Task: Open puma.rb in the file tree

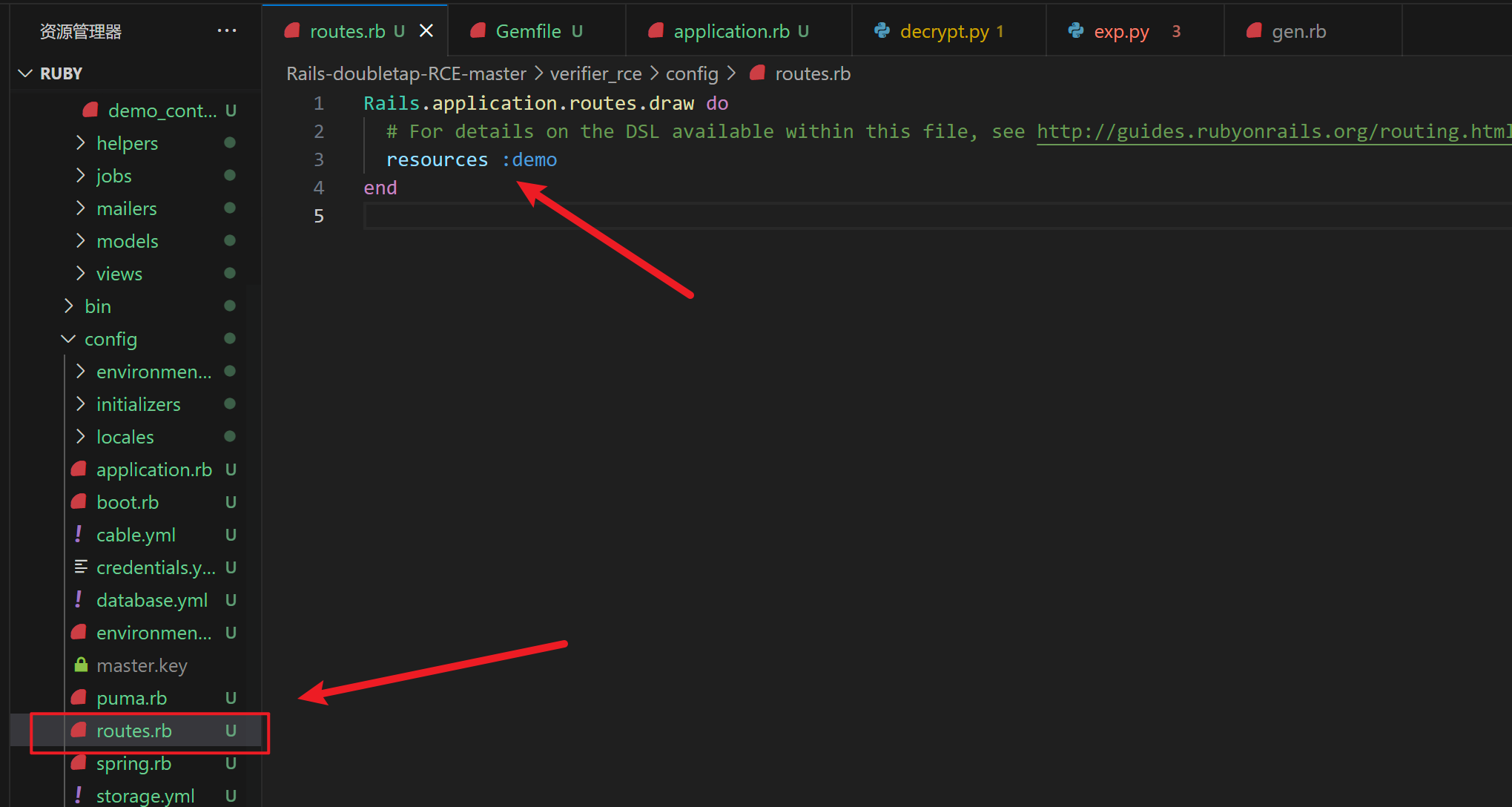Action: (x=131, y=698)
